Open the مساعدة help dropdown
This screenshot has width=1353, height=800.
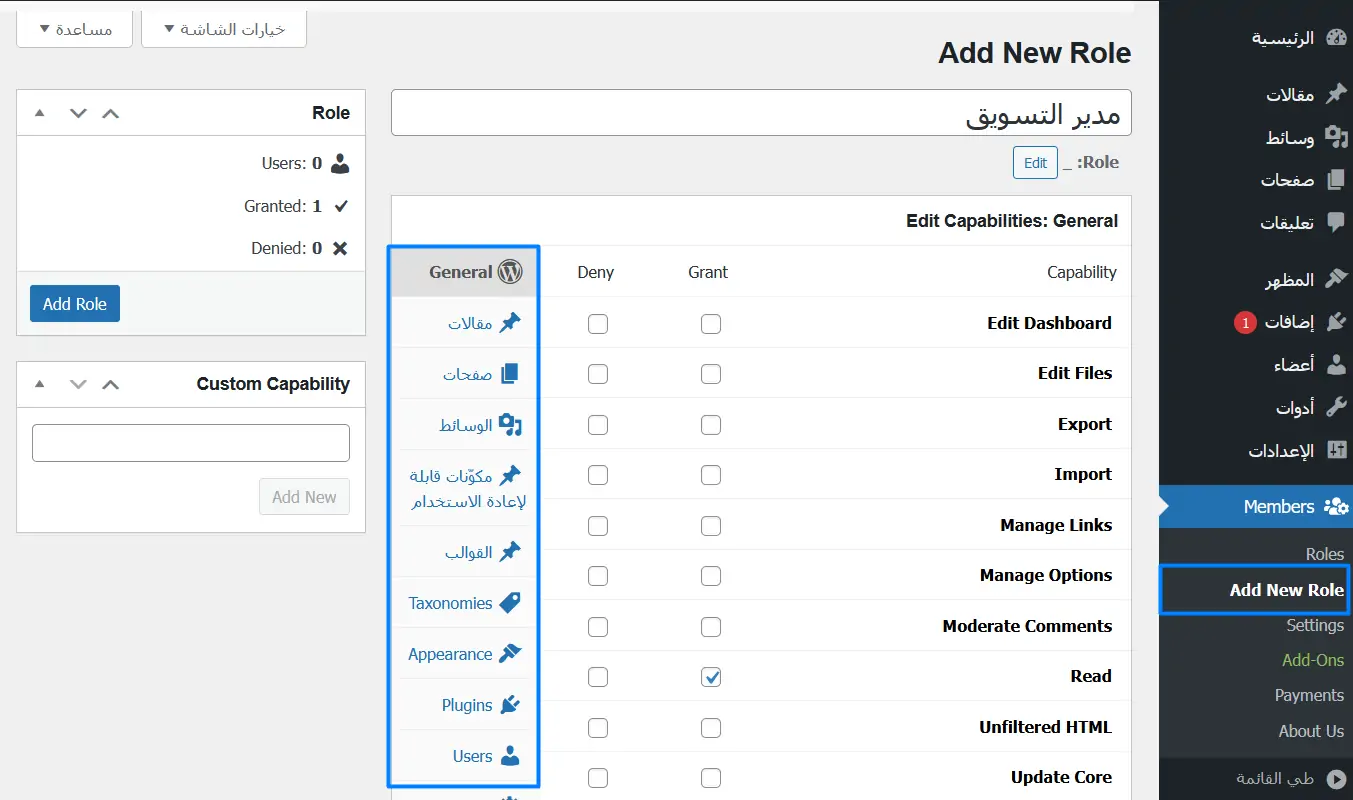75,29
